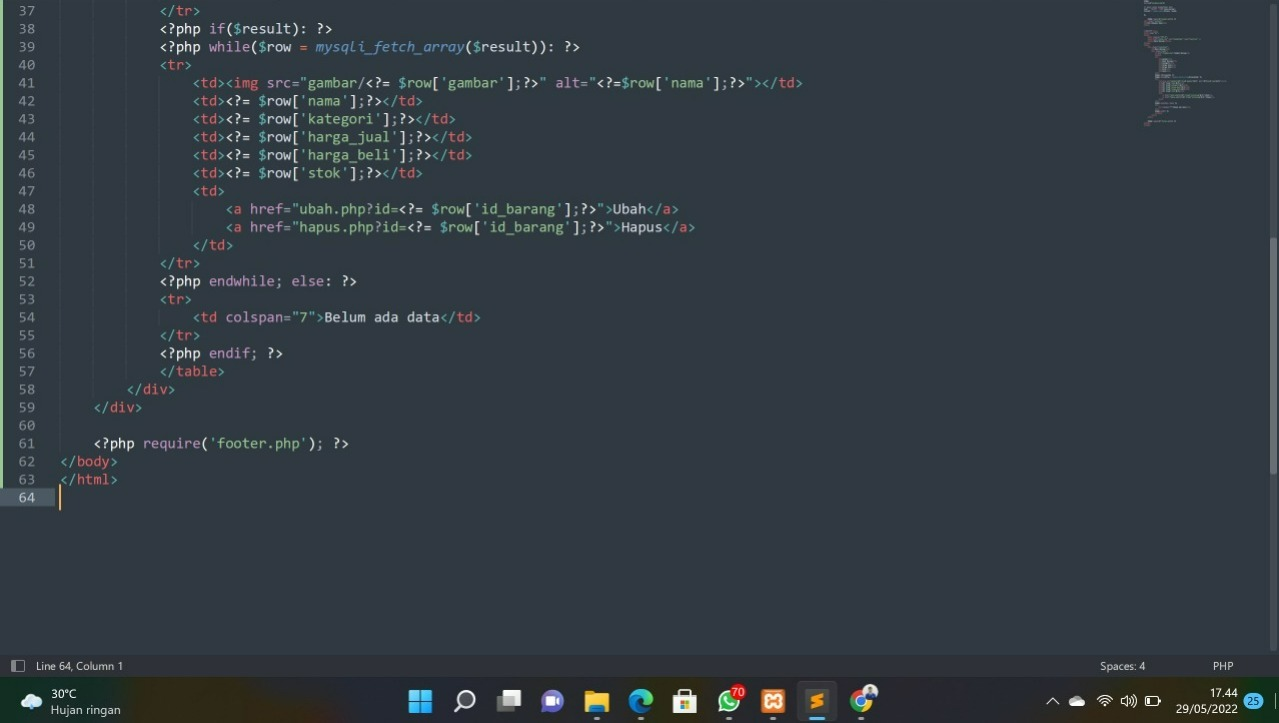Open indentation menu via Spaces: 4
Screen dimensions: 1279x723
1122,665
